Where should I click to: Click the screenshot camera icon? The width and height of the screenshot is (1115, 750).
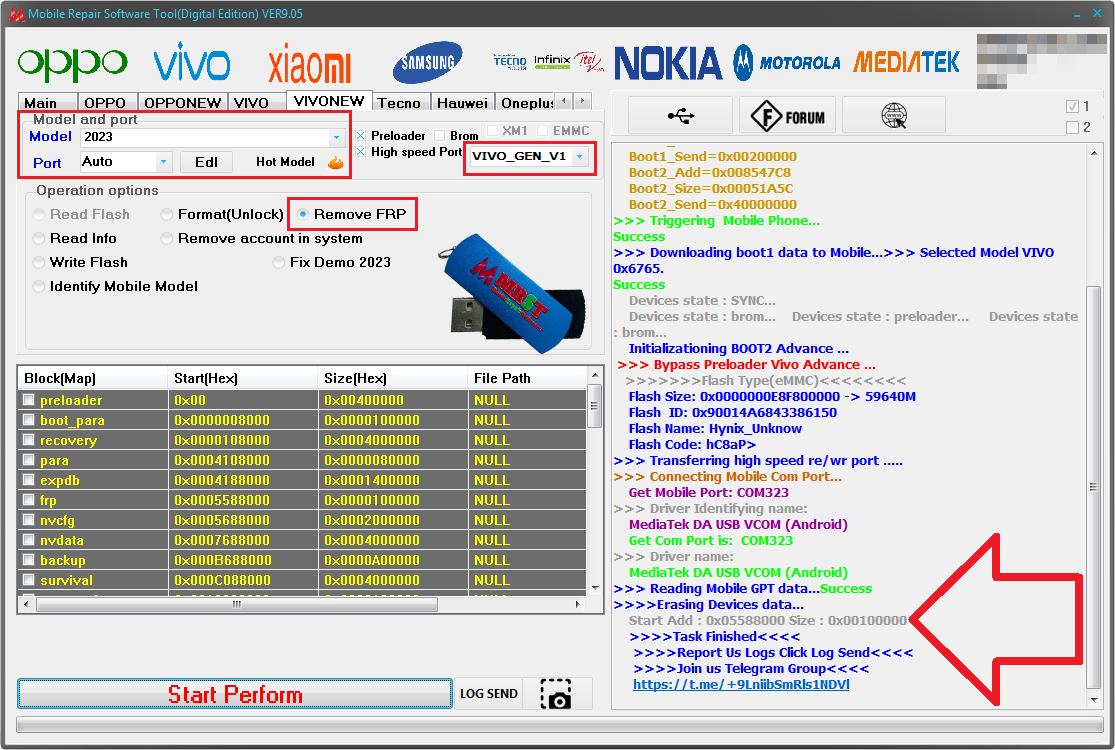click(556, 694)
